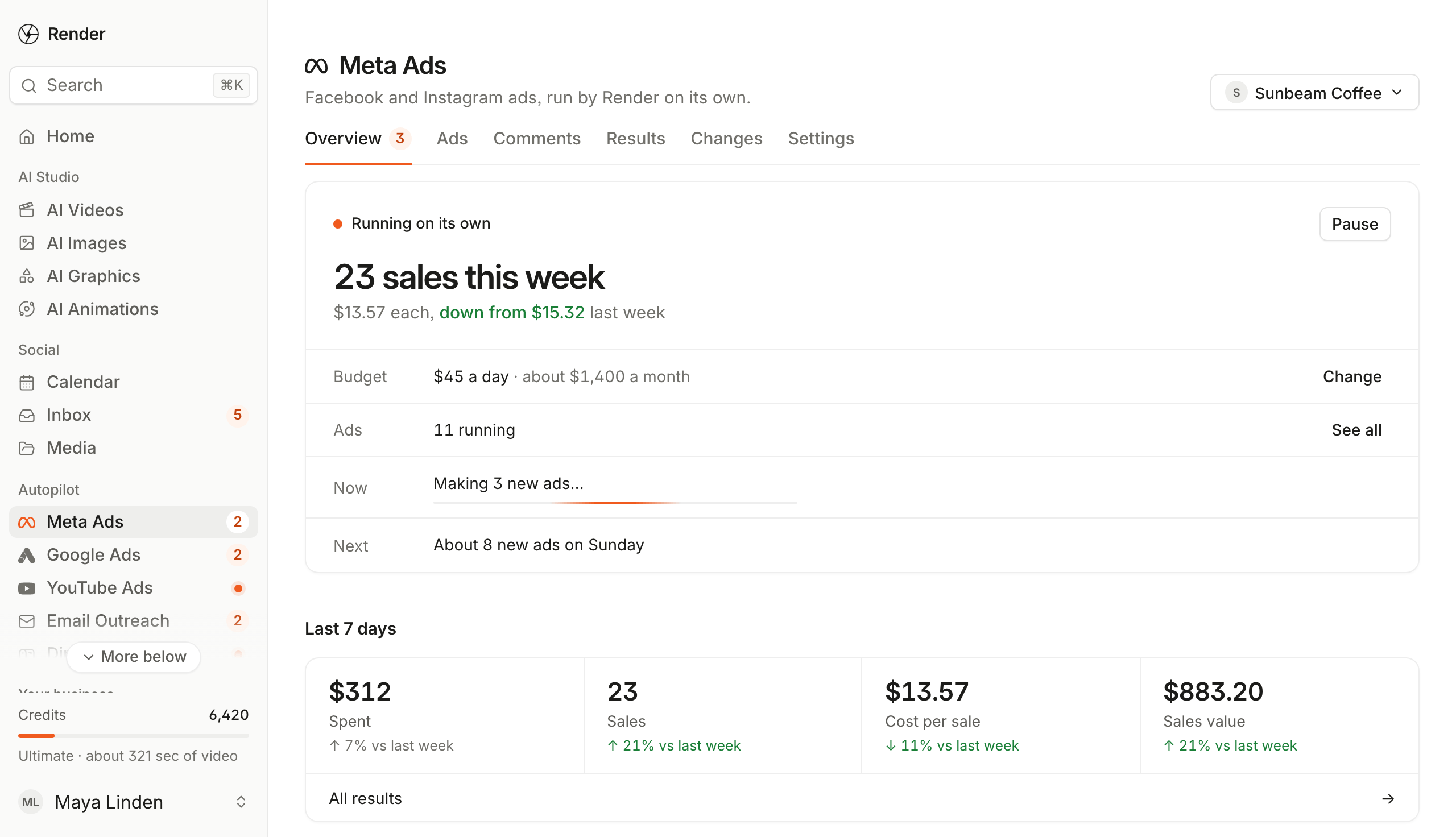1456x837 pixels.
Task: Expand the More below sidebar pill
Action: pyautogui.click(x=133, y=657)
